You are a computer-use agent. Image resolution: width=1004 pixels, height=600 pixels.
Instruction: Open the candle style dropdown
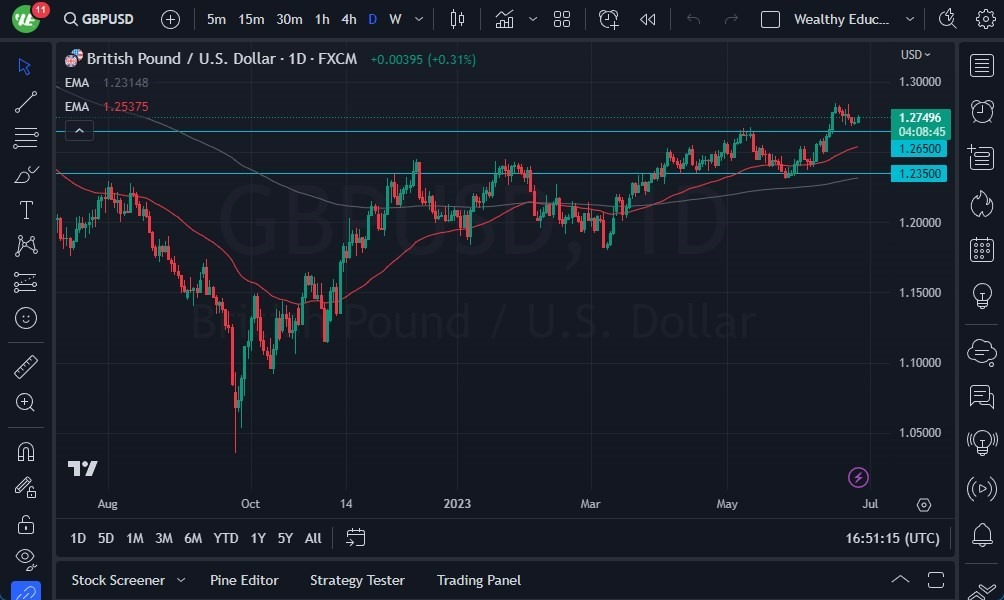533,18
